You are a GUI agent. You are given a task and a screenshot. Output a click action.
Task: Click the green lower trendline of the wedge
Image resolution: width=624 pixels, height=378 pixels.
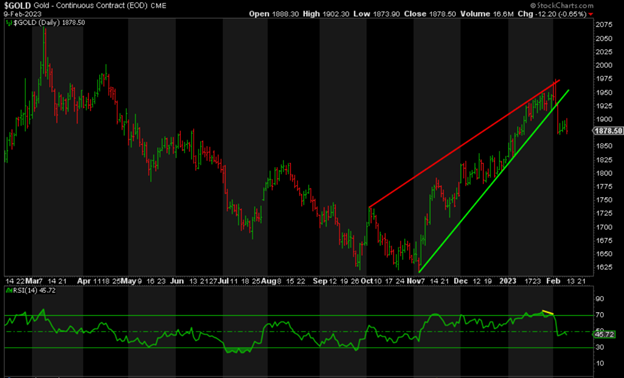pos(493,181)
